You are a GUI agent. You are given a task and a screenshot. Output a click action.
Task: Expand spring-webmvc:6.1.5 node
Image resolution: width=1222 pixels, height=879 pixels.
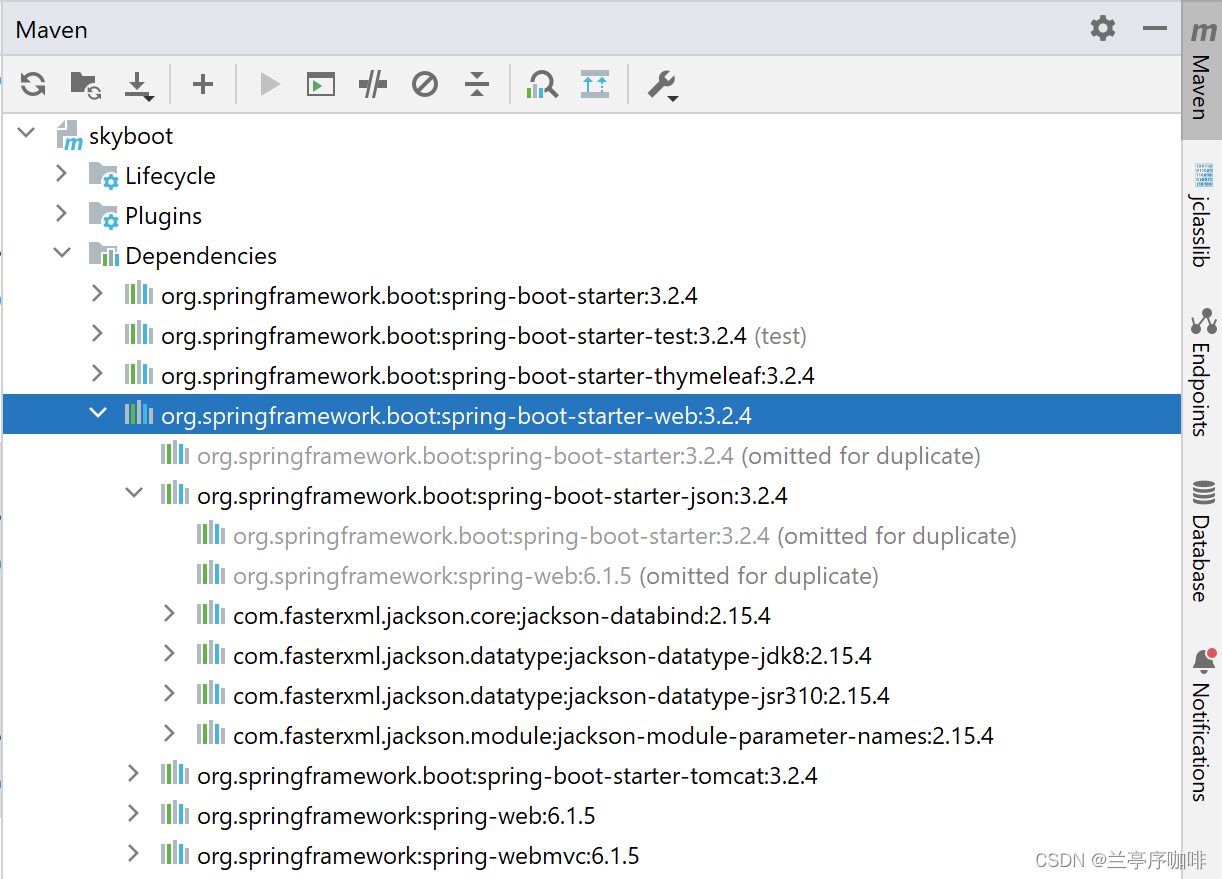(x=133, y=853)
